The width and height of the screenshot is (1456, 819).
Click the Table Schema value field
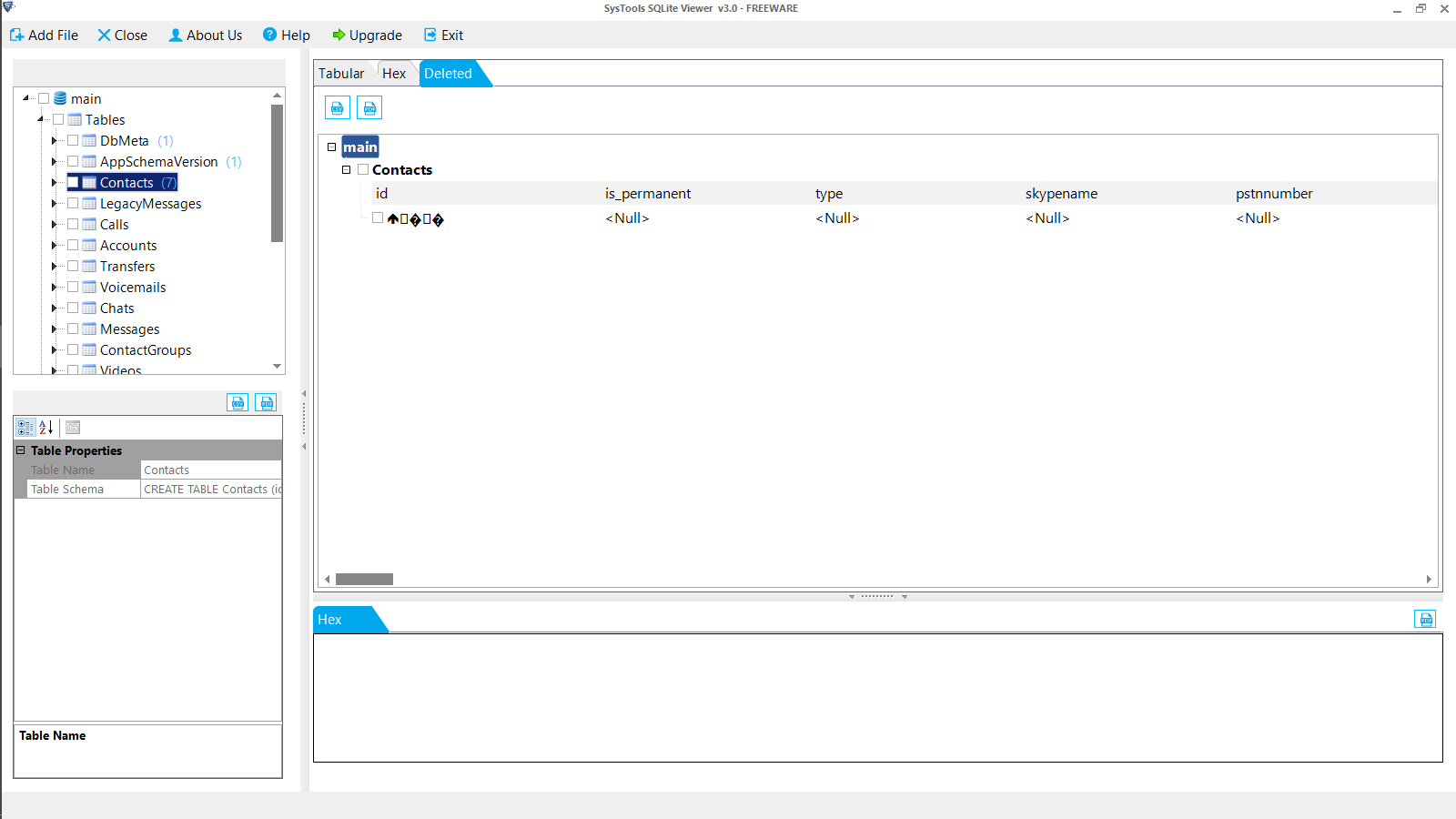point(211,489)
